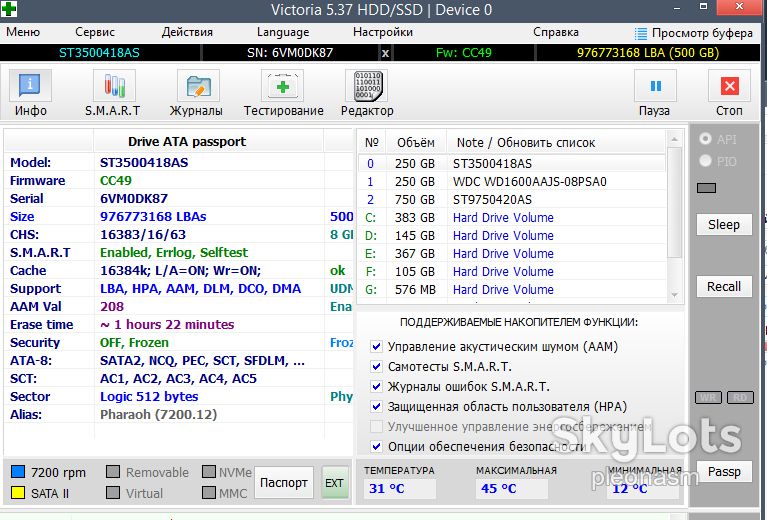Image resolution: width=767 pixels, height=520 pixels.
Task: Click the NVMe indicator box
Action: pos(209,472)
